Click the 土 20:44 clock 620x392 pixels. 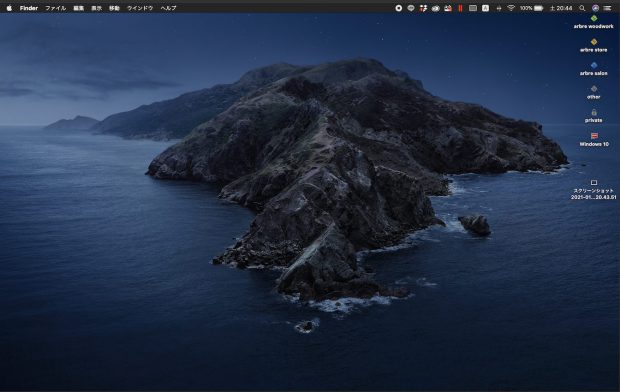(561, 8)
